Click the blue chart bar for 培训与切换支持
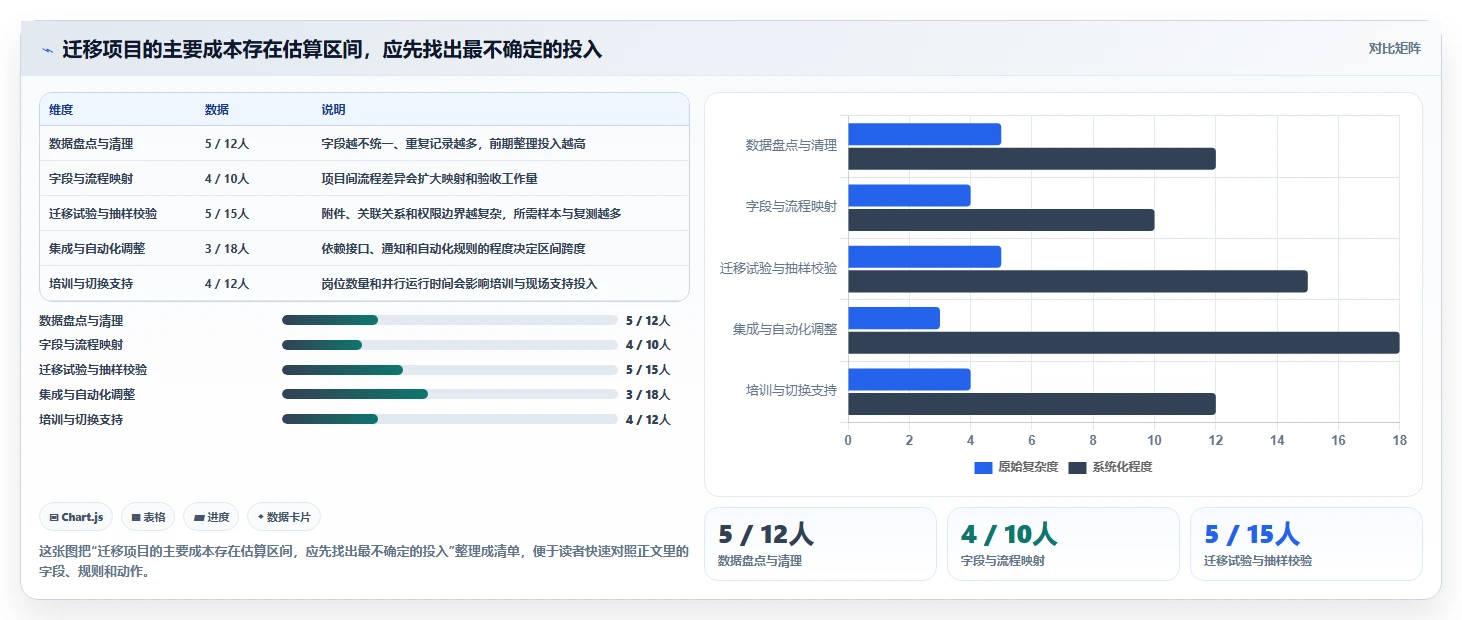This screenshot has height=620, width=1462. [909, 379]
